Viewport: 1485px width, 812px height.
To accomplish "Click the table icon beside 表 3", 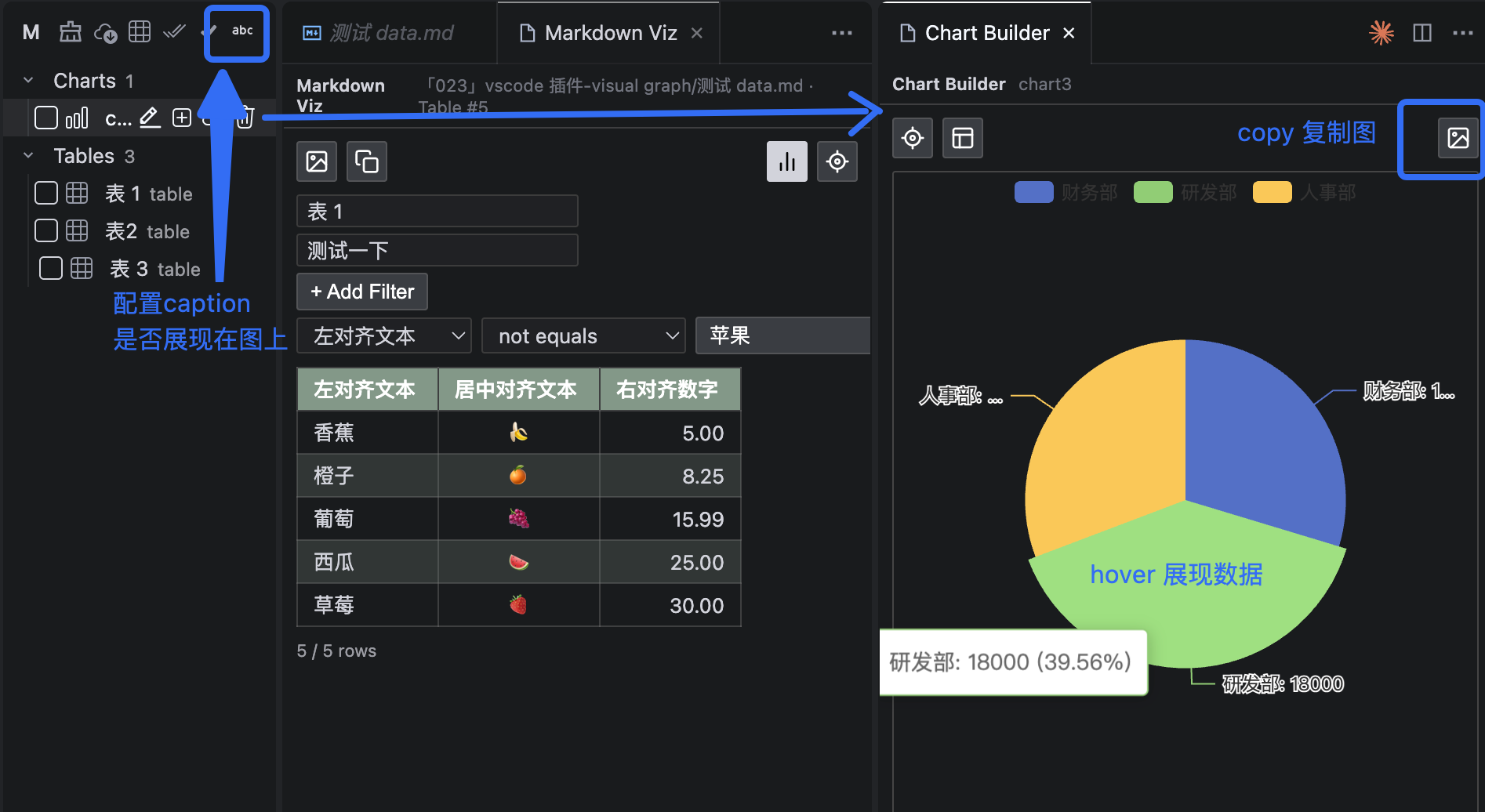I will click(82, 268).
